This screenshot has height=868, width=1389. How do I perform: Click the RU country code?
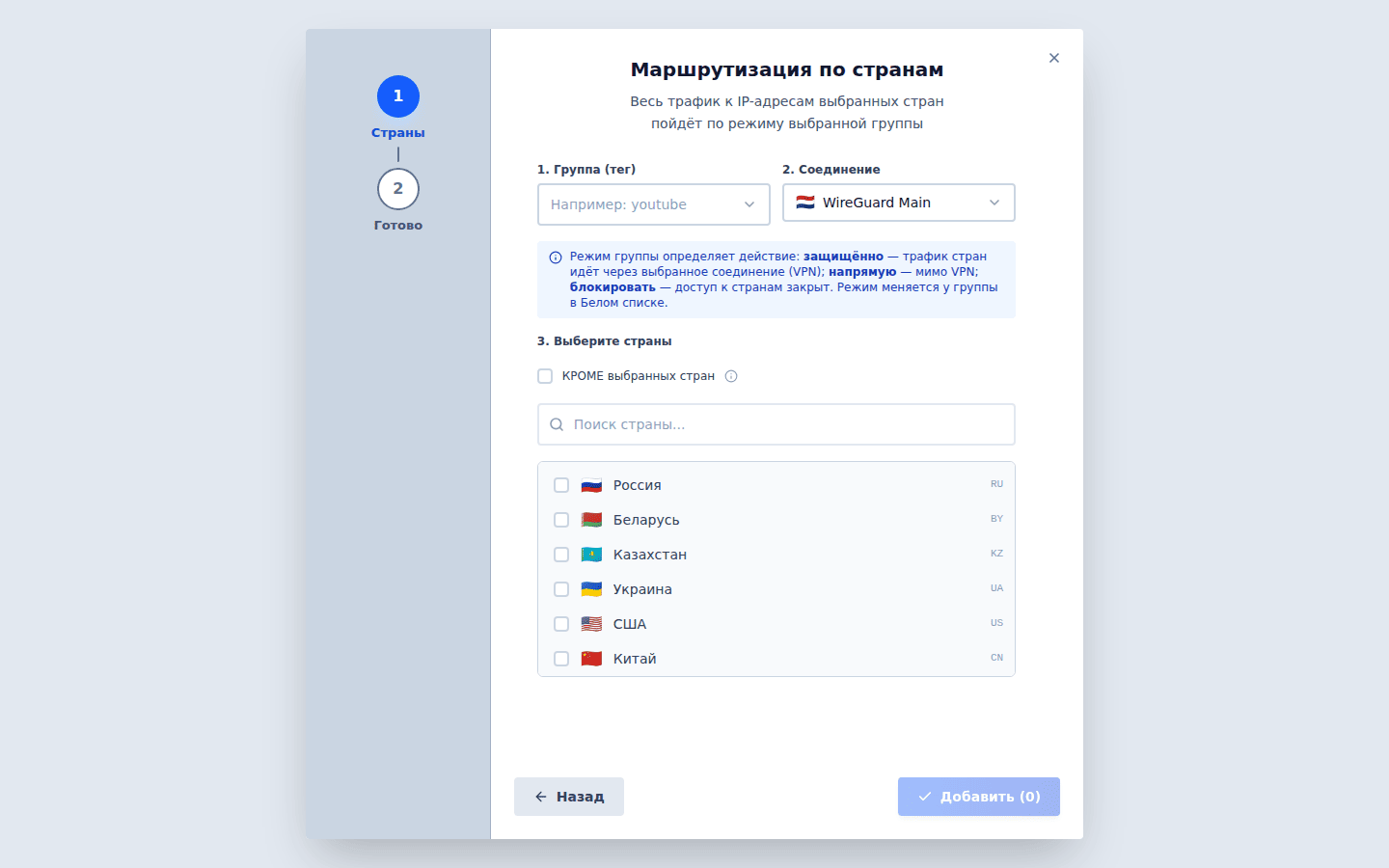[996, 484]
